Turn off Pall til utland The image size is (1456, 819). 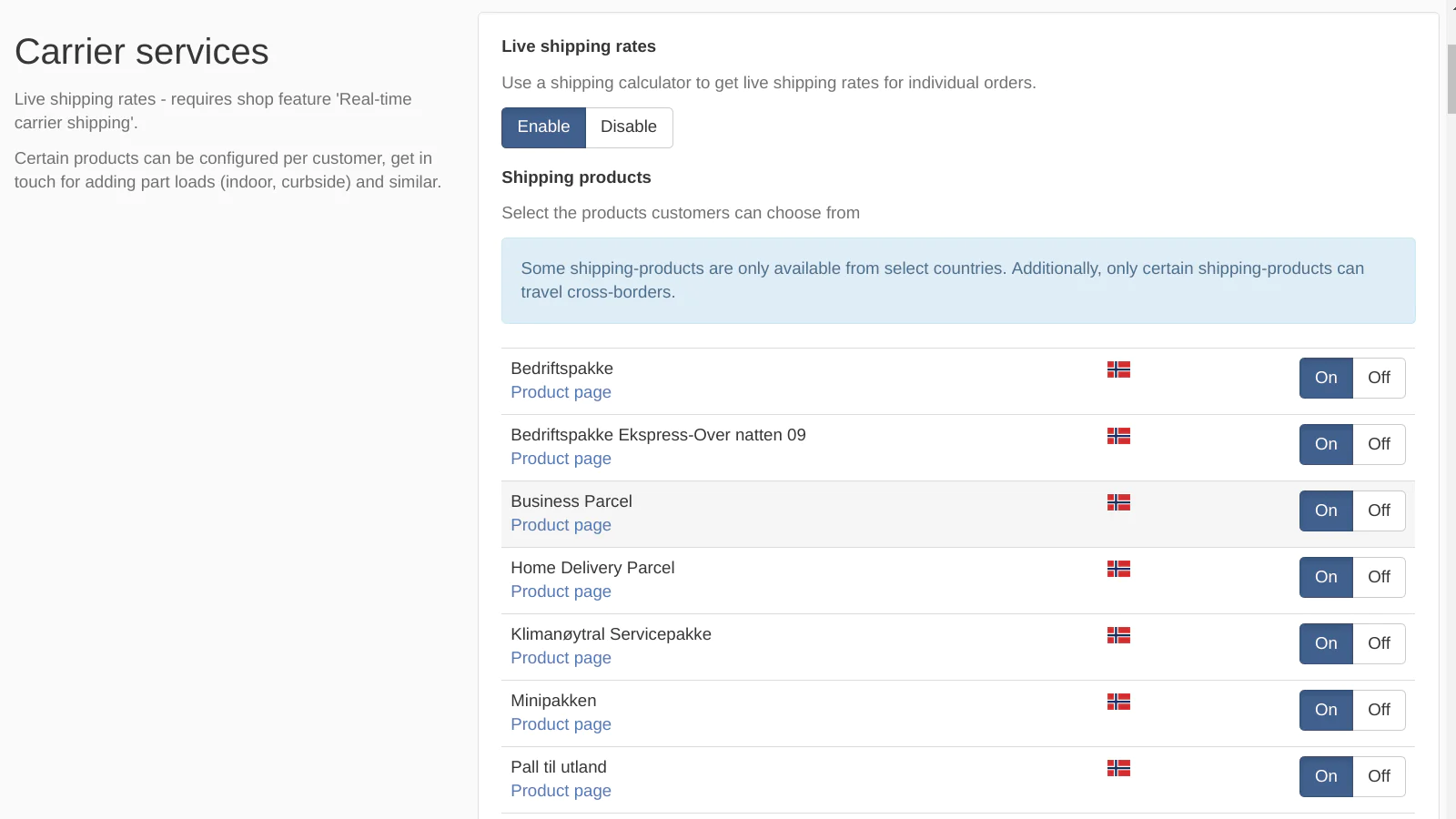pos(1379,776)
